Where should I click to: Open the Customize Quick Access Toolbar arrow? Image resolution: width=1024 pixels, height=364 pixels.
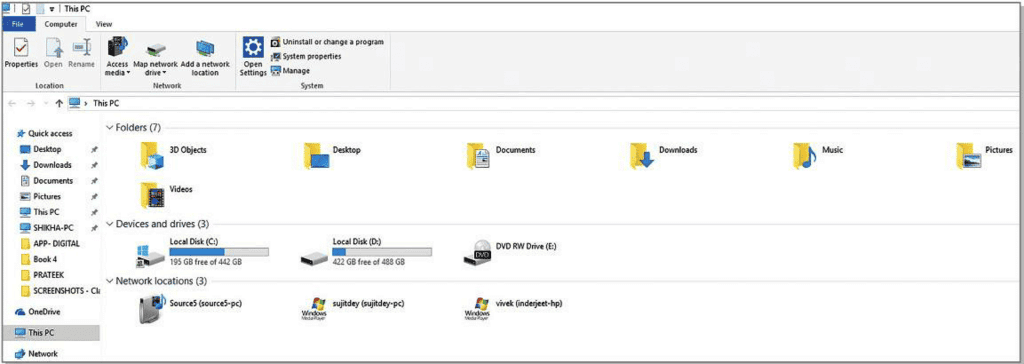(52, 9)
